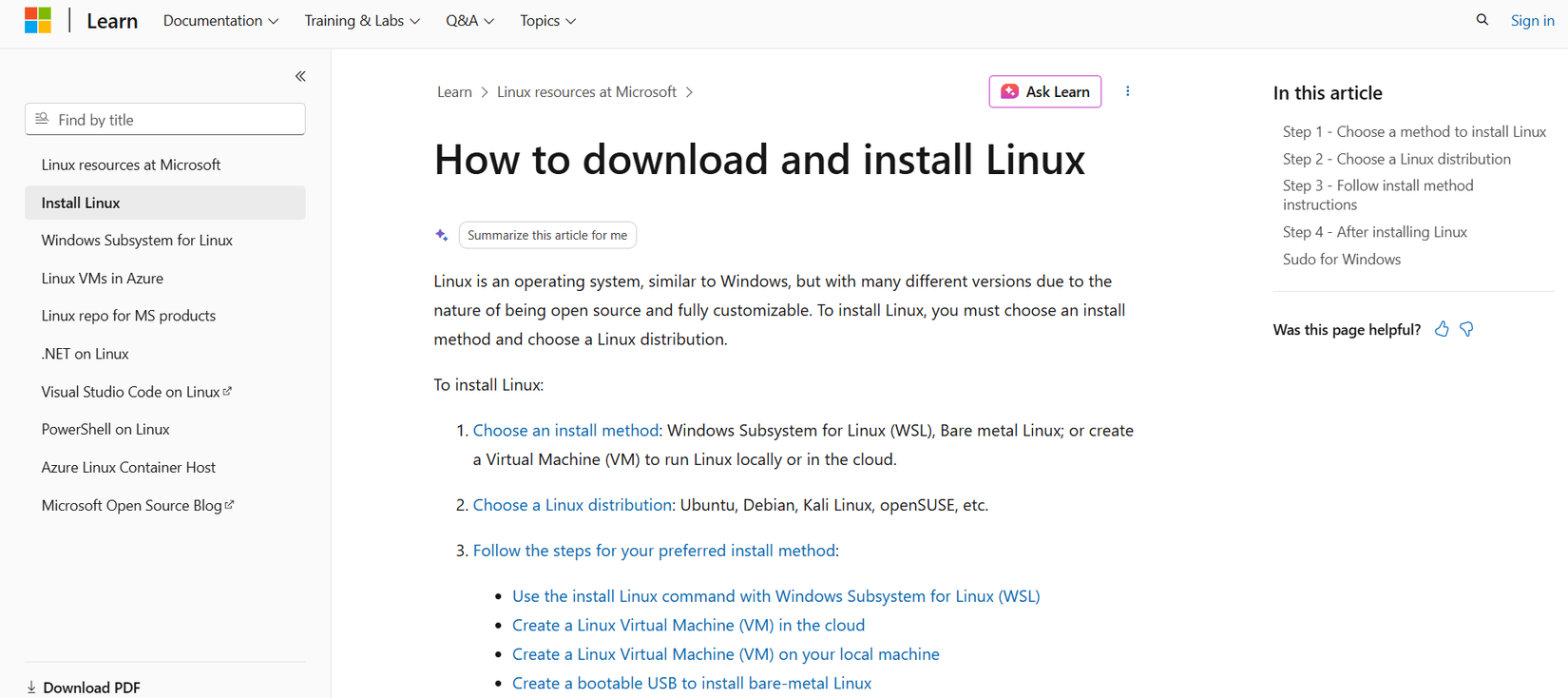
Task: Open Create a Linux VM on local machine
Action: 725,654
